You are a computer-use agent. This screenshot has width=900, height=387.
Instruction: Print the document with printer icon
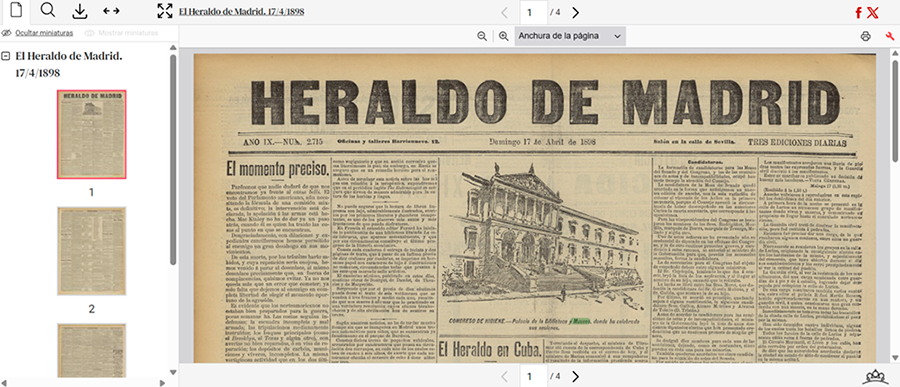tap(866, 36)
